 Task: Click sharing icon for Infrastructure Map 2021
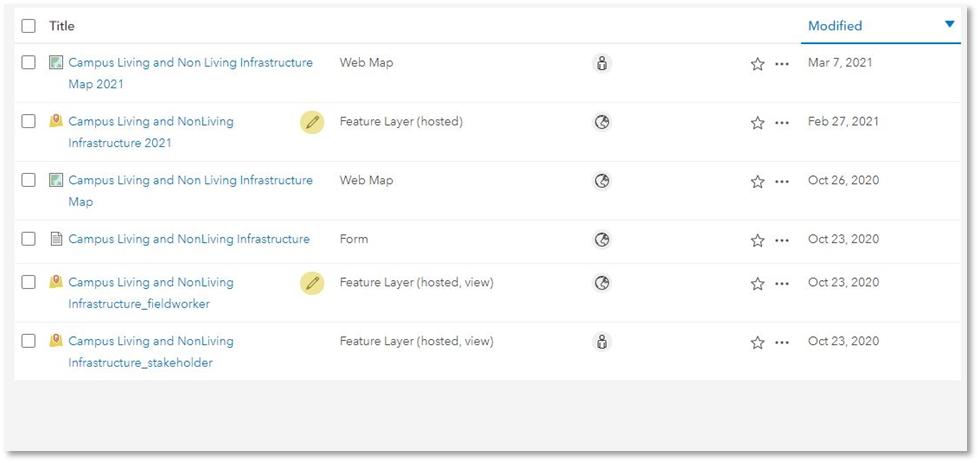[x=602, y=63]
